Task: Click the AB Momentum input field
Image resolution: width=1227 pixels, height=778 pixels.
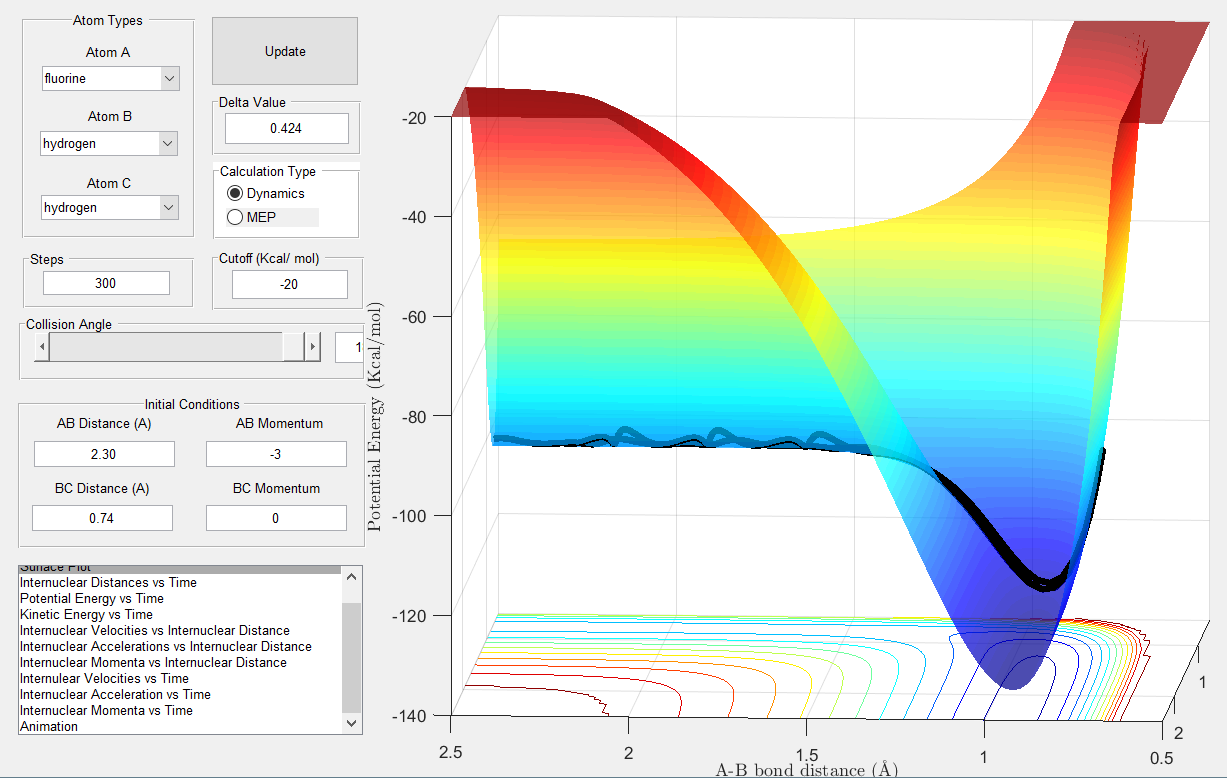Action: click(275, 454)
